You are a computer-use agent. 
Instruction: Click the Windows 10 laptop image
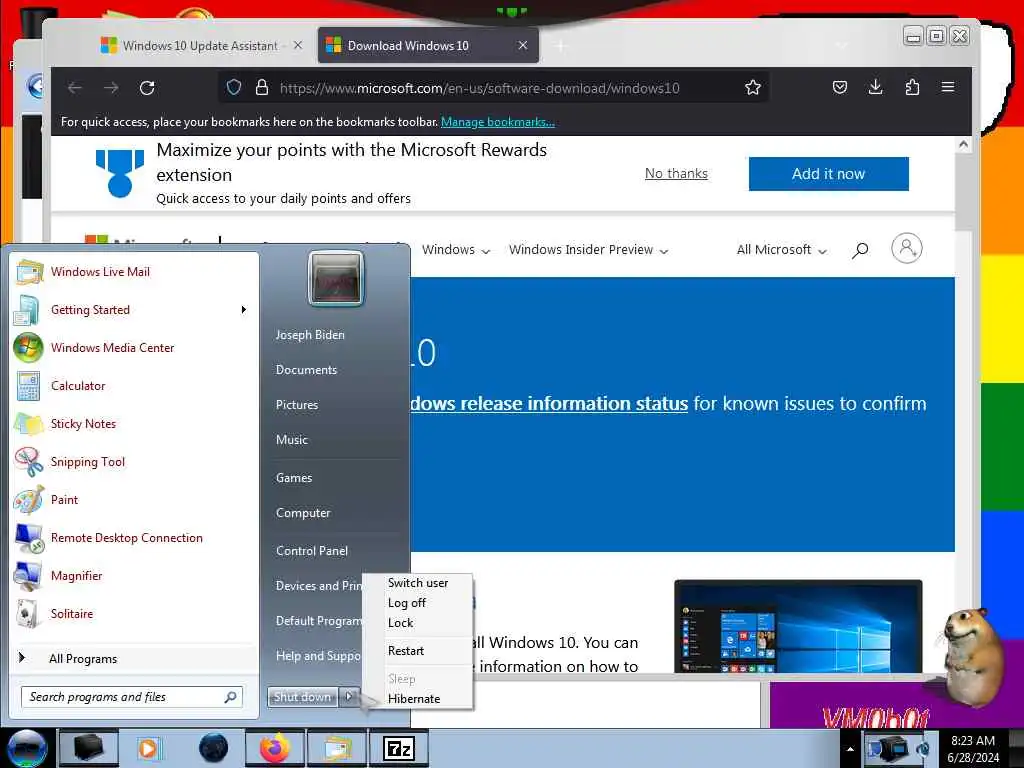798,626
